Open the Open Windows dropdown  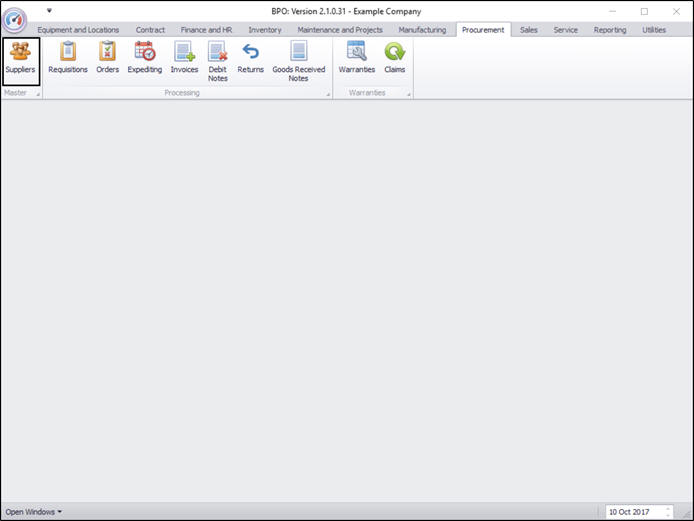click(34, 512)
